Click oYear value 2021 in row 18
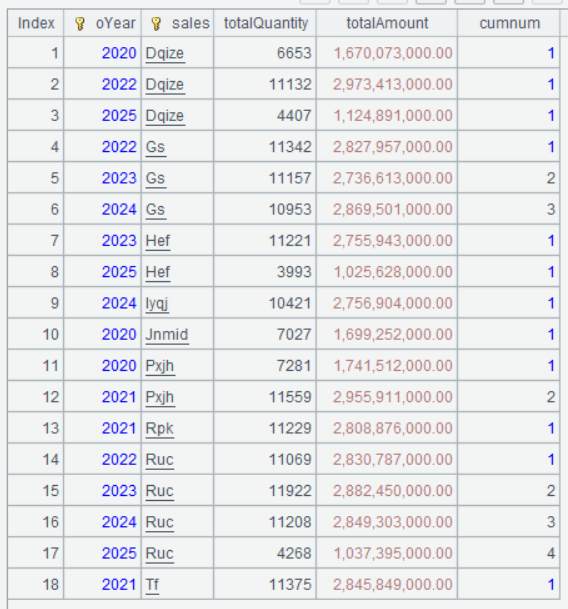This screenshot has width=568, height=609. tap(119, 585)
